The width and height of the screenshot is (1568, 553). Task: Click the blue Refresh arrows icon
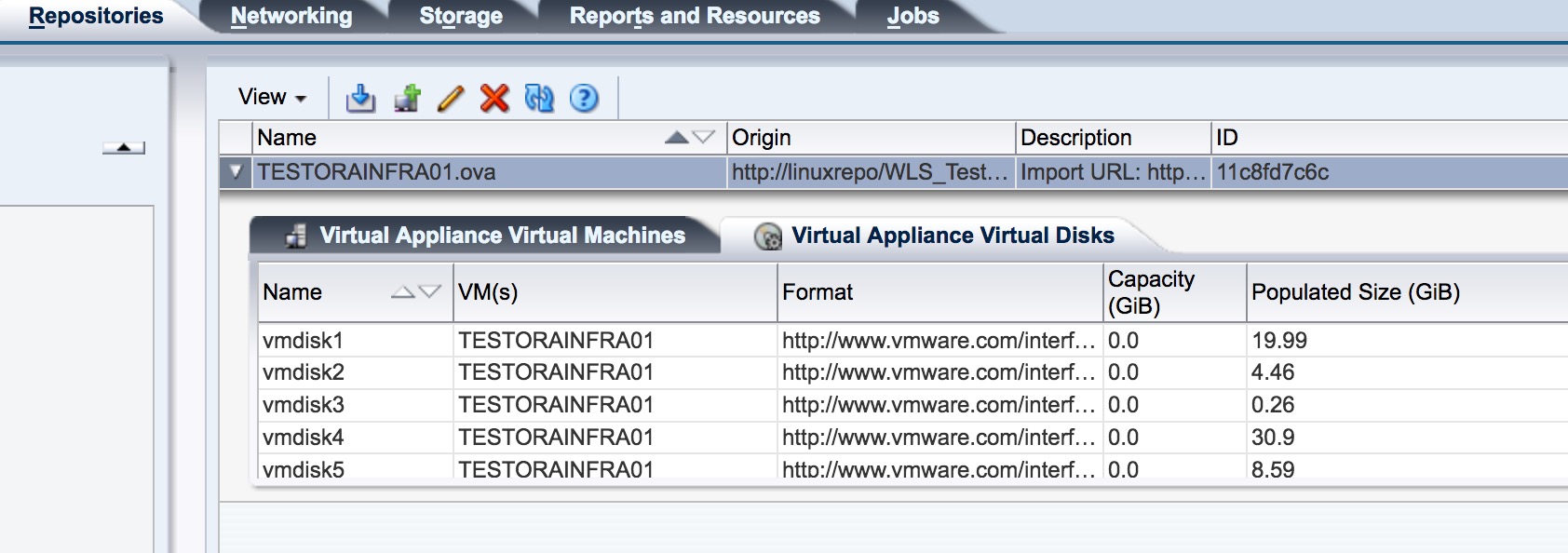pos(539,98)
